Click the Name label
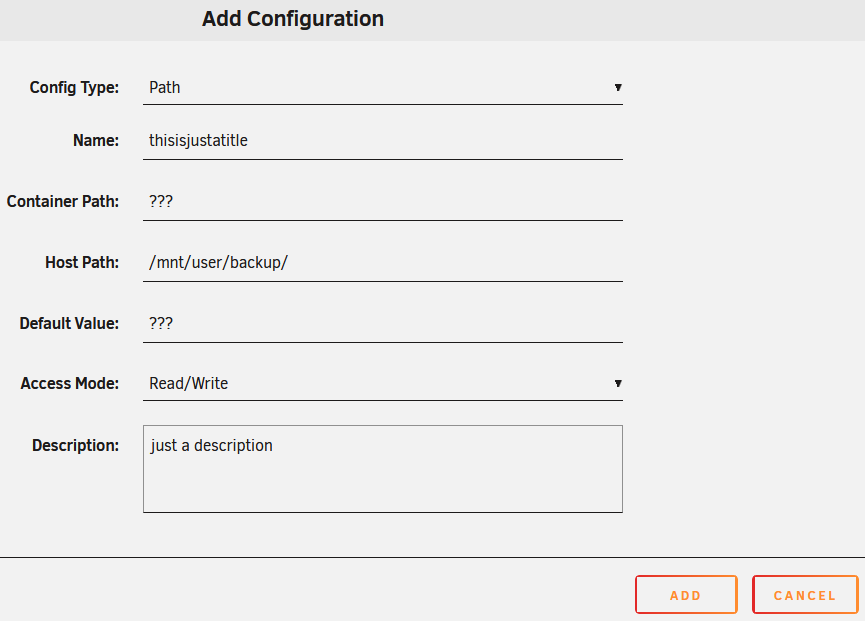The width and height of the screenshot is (865, 621). tap(96, 141)
